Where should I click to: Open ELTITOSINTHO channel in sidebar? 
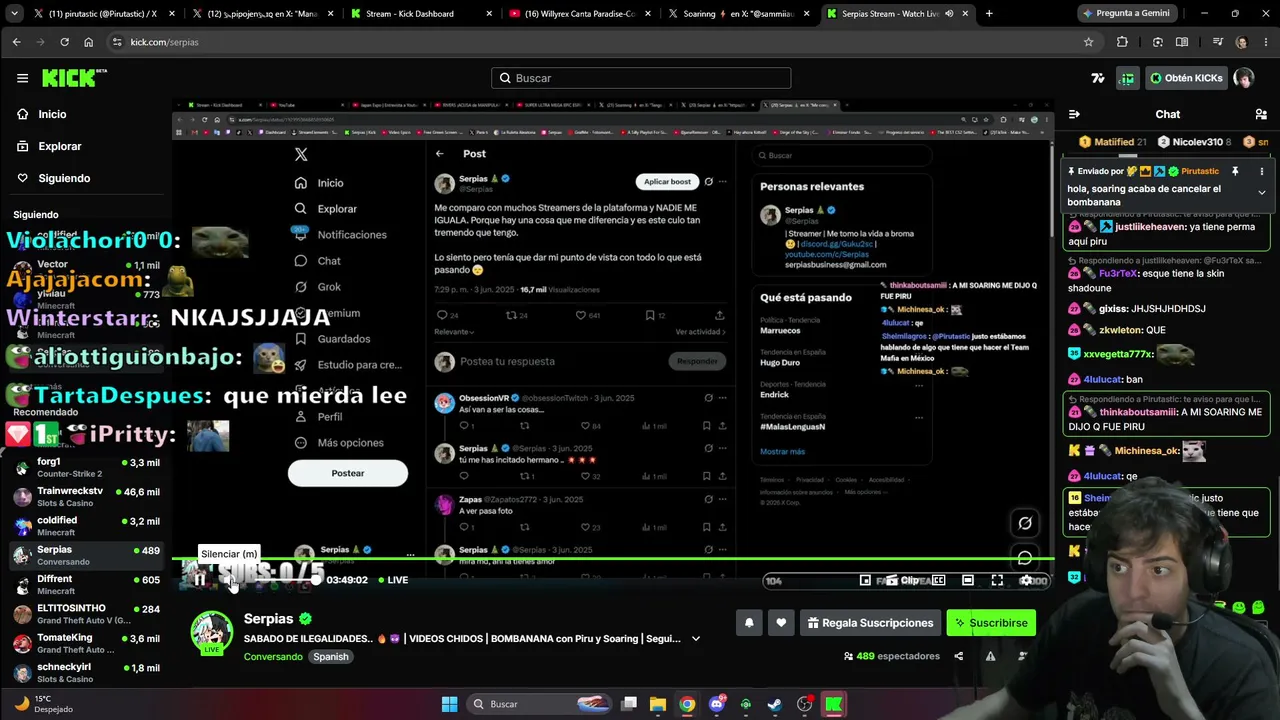87,614
